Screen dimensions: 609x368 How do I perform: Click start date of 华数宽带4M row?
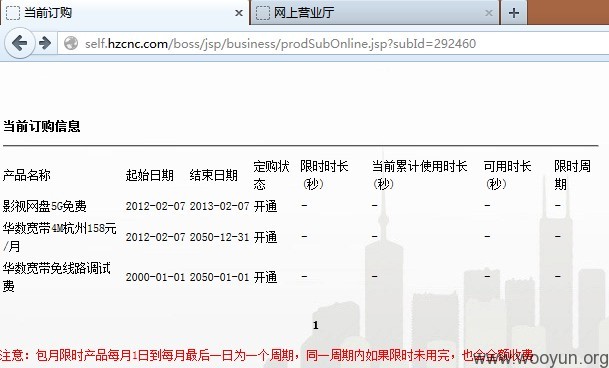pos(155,237)
